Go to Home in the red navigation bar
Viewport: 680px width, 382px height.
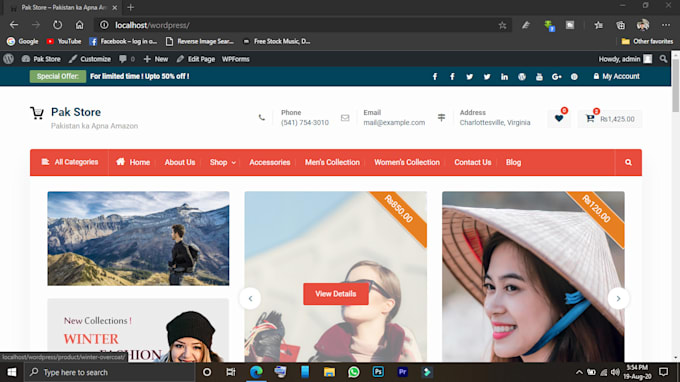(x=133, y=162)
